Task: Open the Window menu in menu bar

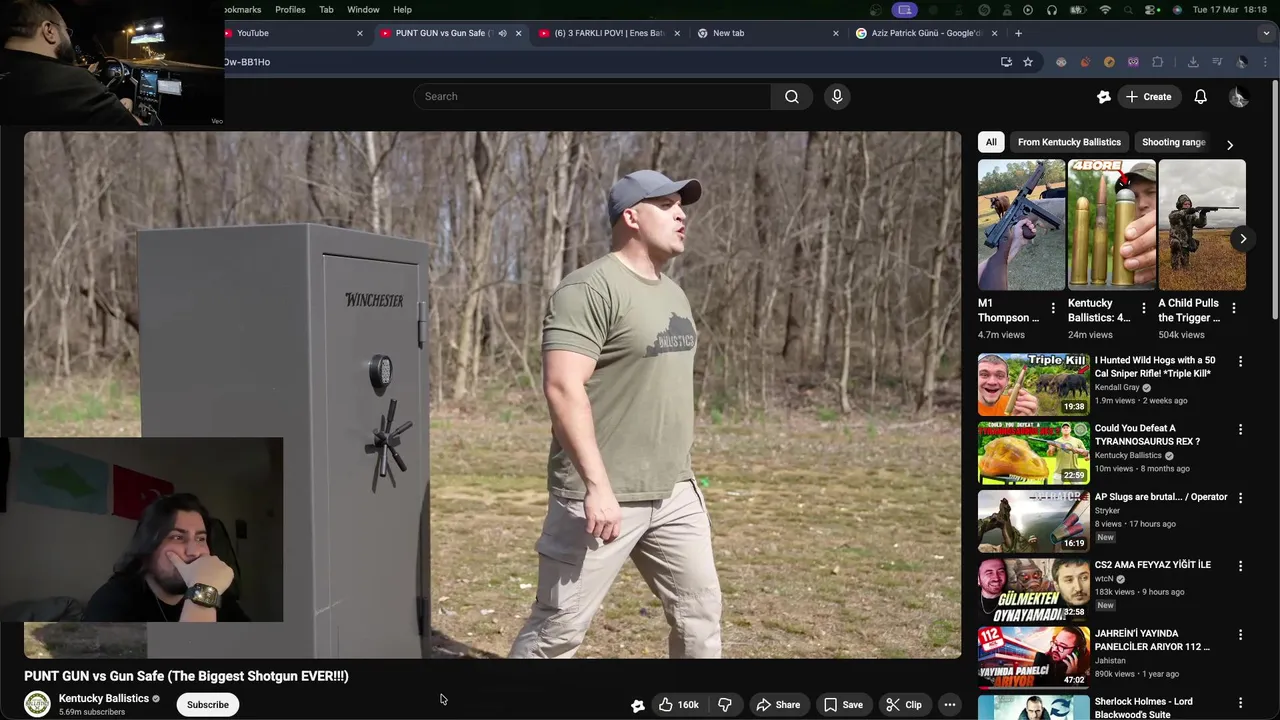Action: point(363,9)
